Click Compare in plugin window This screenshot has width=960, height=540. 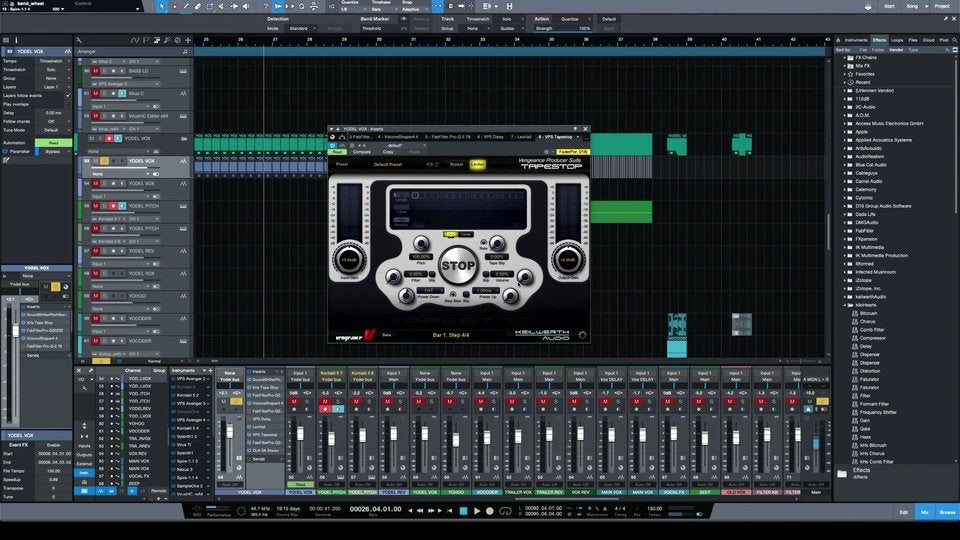(x=361, y=152)
